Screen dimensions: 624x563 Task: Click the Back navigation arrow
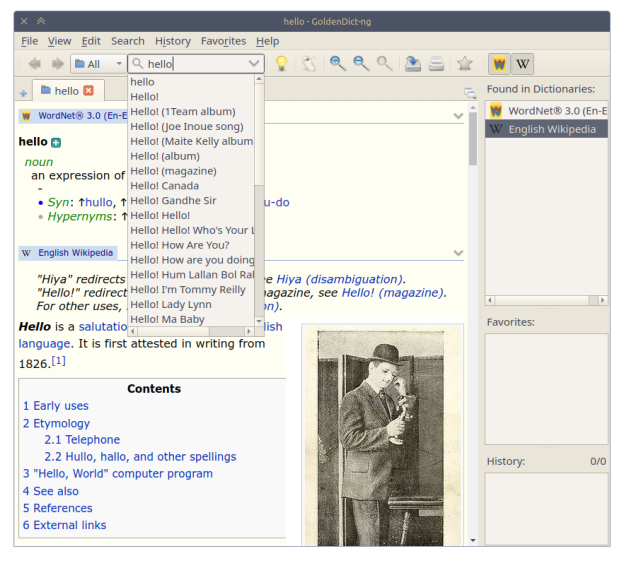34,64
